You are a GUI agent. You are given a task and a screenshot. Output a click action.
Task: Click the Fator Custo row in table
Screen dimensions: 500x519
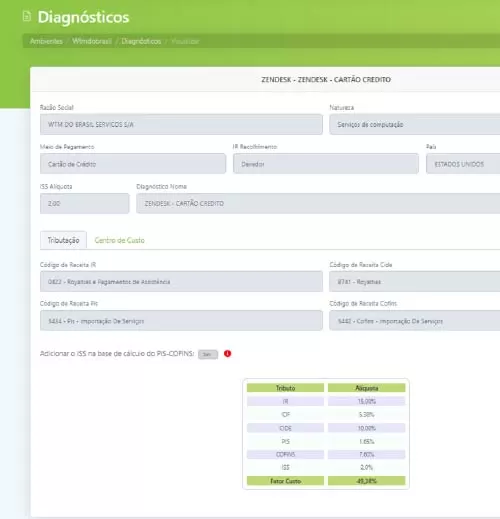tap(326, 481)
